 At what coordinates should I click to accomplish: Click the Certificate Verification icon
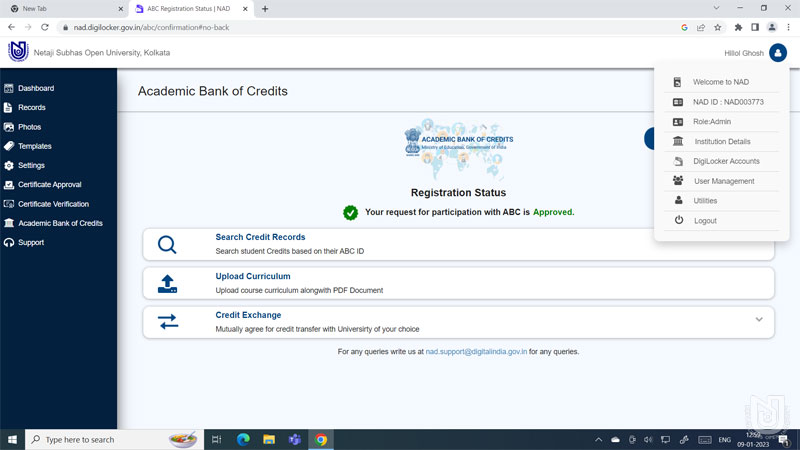9,204
